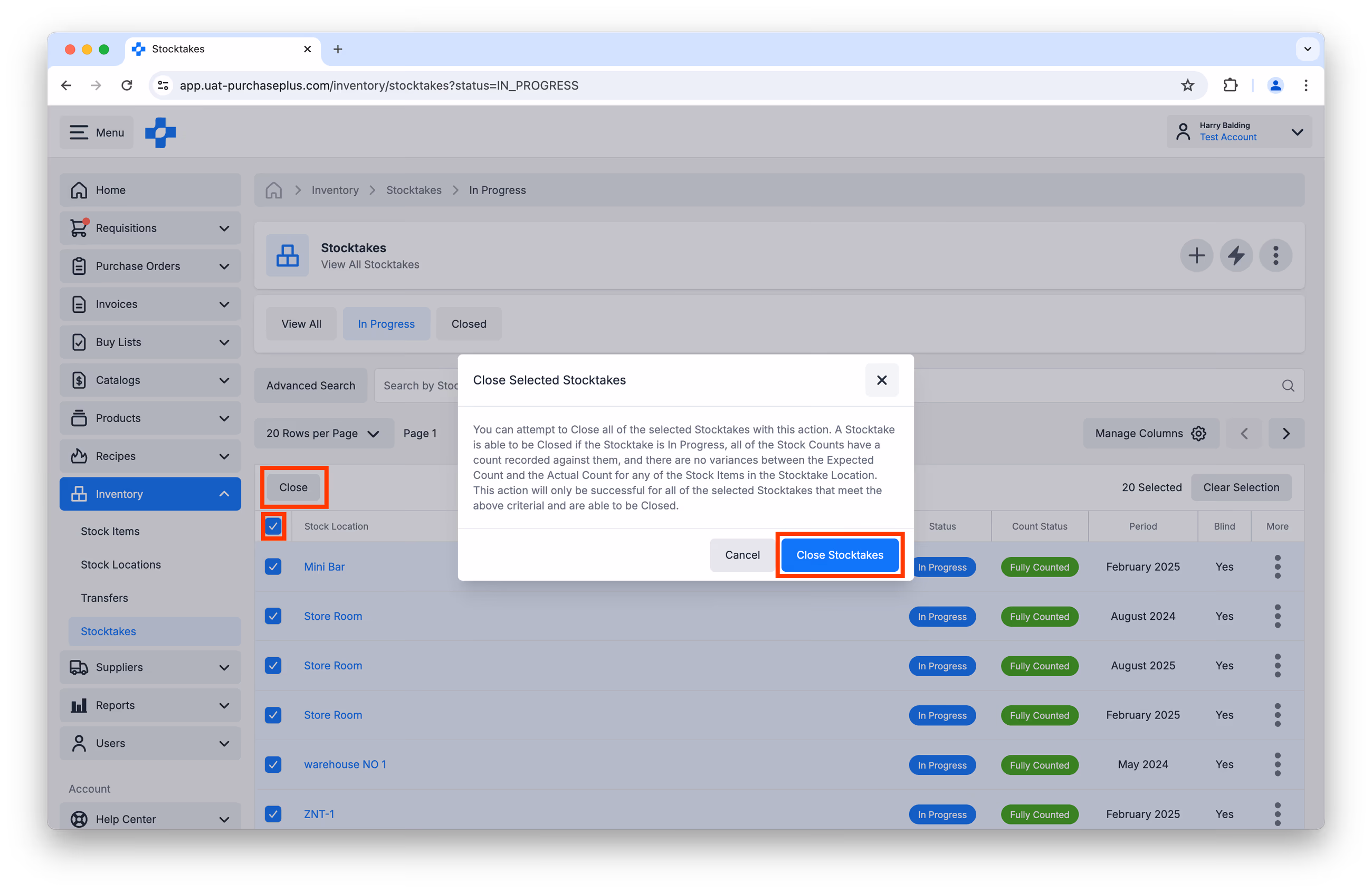Image resolution: width=1372 pixels, height=892 pixels.
Task: Click Cancel in the dialog
Action: pyautogui.click(x=742, y=555)
